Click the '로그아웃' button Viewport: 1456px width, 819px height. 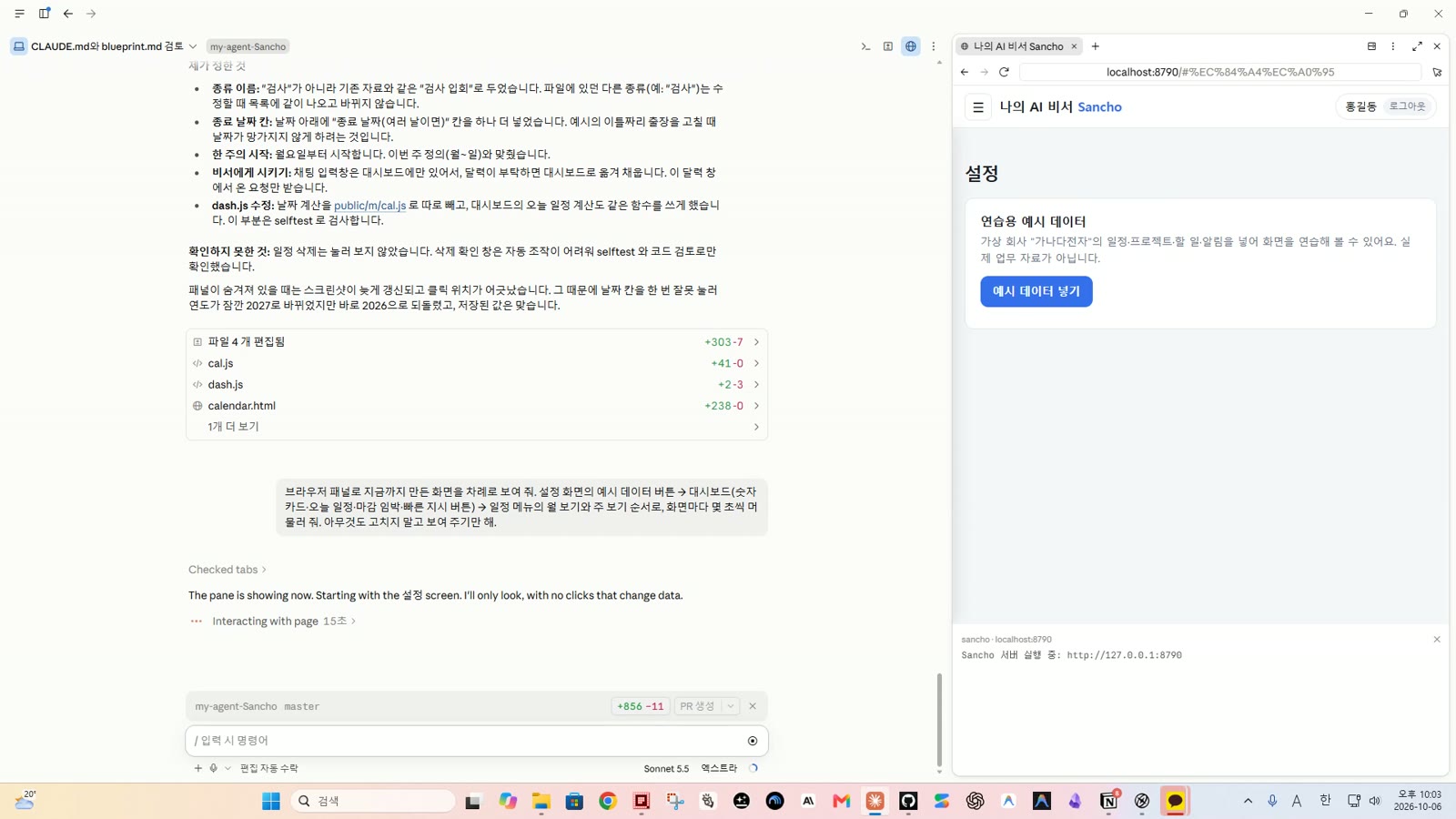(x=1407, y=106)
